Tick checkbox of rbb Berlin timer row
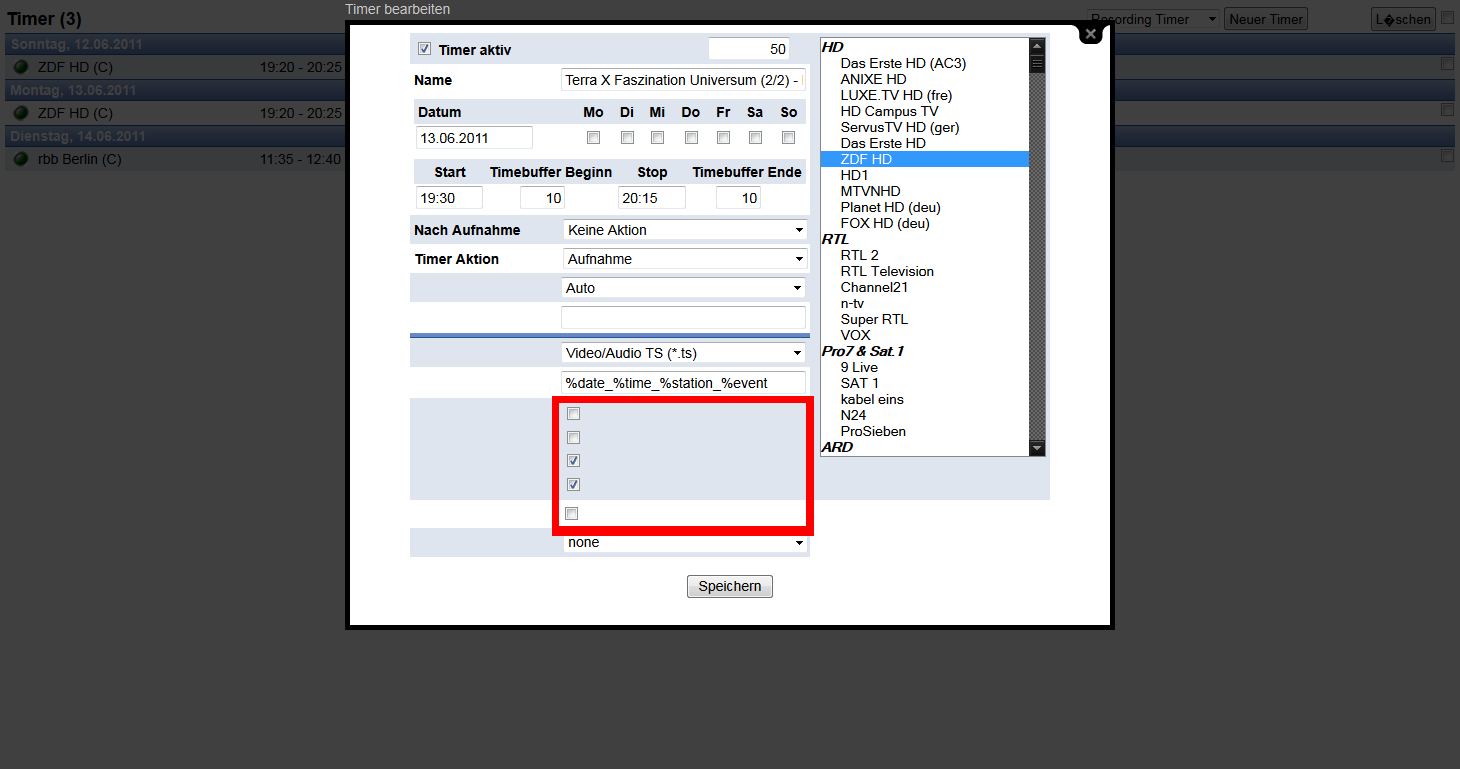 1447,155
